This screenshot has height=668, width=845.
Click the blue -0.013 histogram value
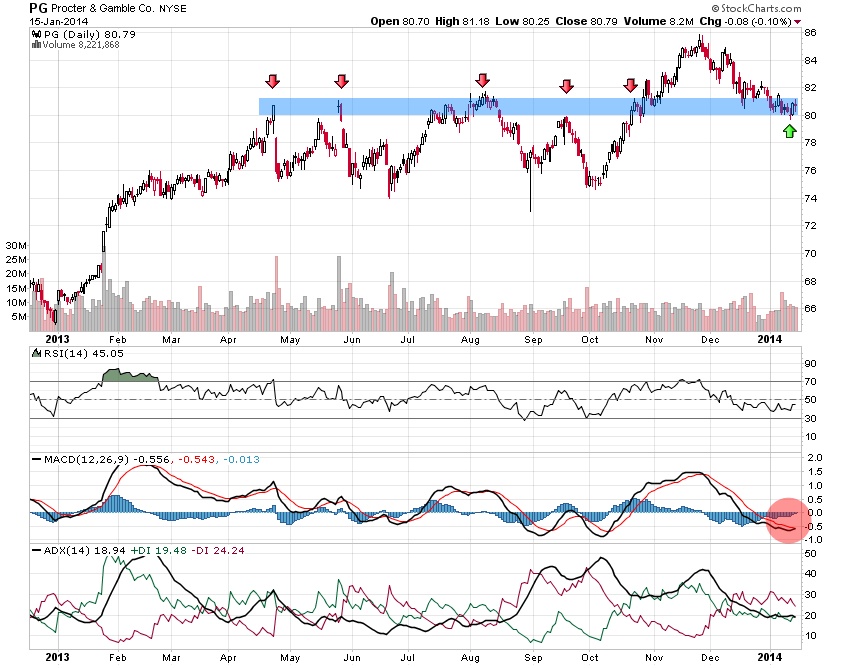tap(241, 460)
